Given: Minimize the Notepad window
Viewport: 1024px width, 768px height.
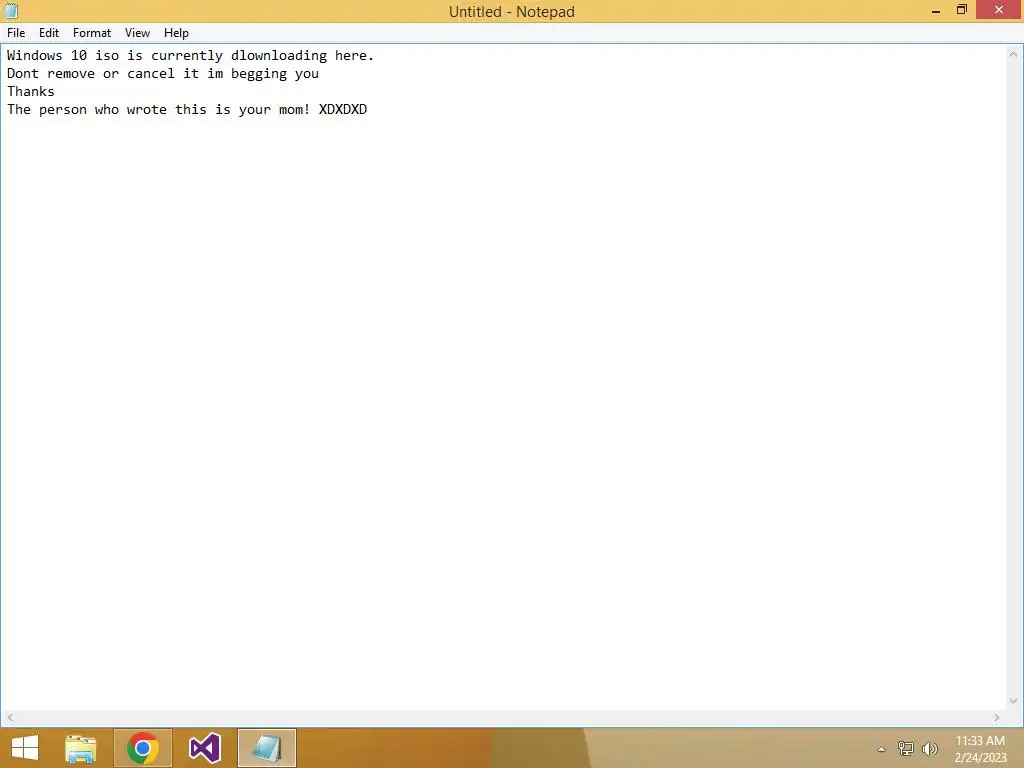Looking at the screenshot, I should [x=936, y=10].
